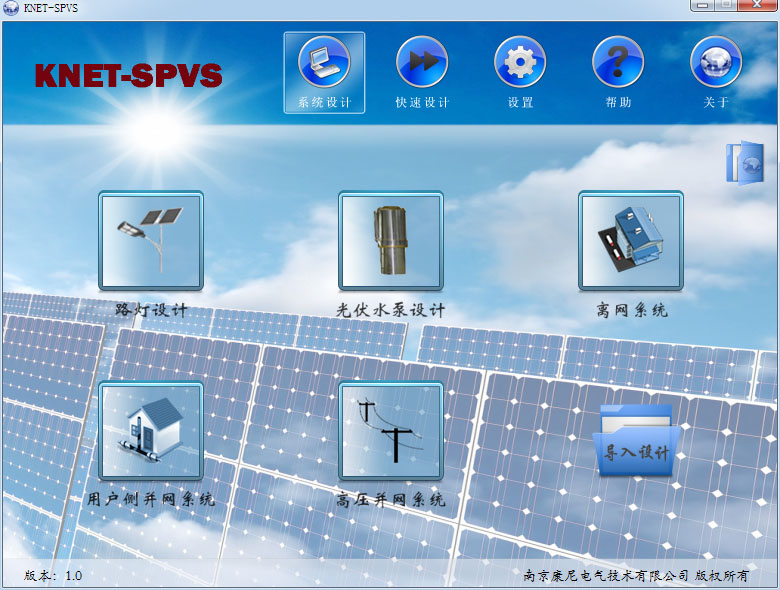Viewport: 780px width, 590px height.
Task: Select the 离网系统 caption text
Action: pos(631,310)
